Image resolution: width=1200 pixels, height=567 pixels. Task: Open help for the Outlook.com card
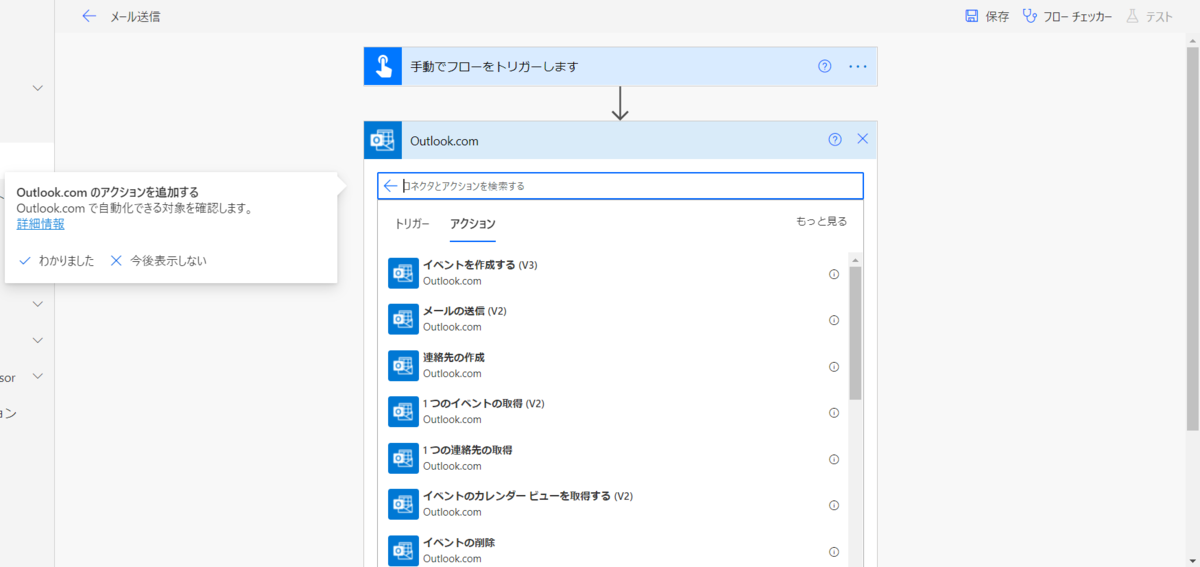click(x=835, y=140)
